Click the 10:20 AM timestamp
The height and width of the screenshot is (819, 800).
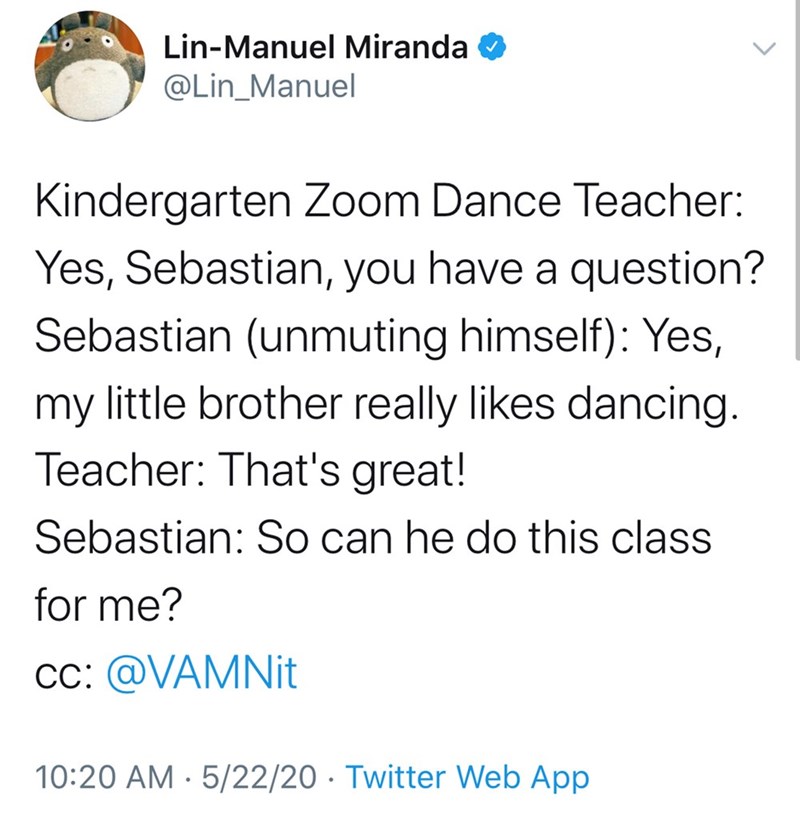[x=95, y=775]
